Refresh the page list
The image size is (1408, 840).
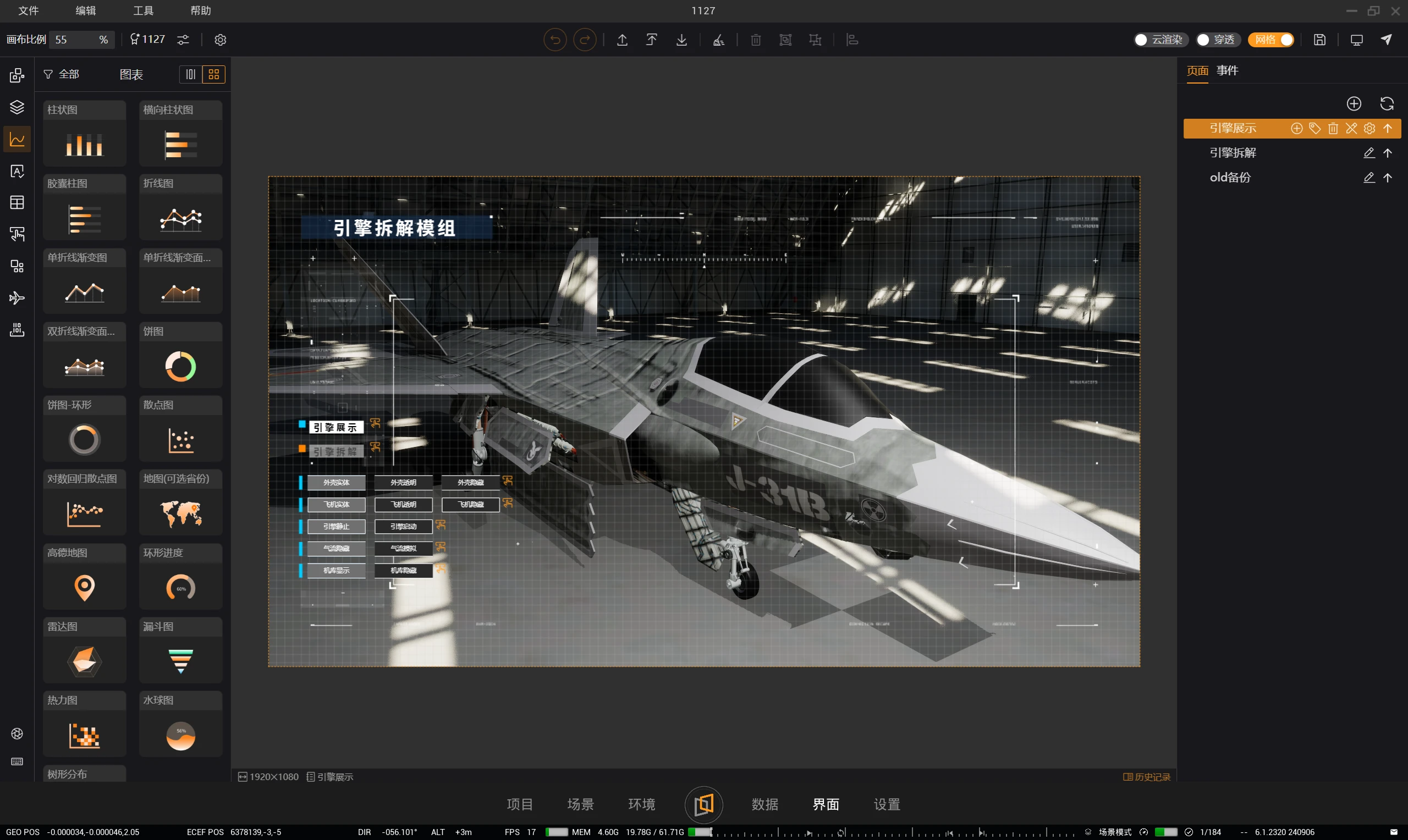coord(1387,103)
